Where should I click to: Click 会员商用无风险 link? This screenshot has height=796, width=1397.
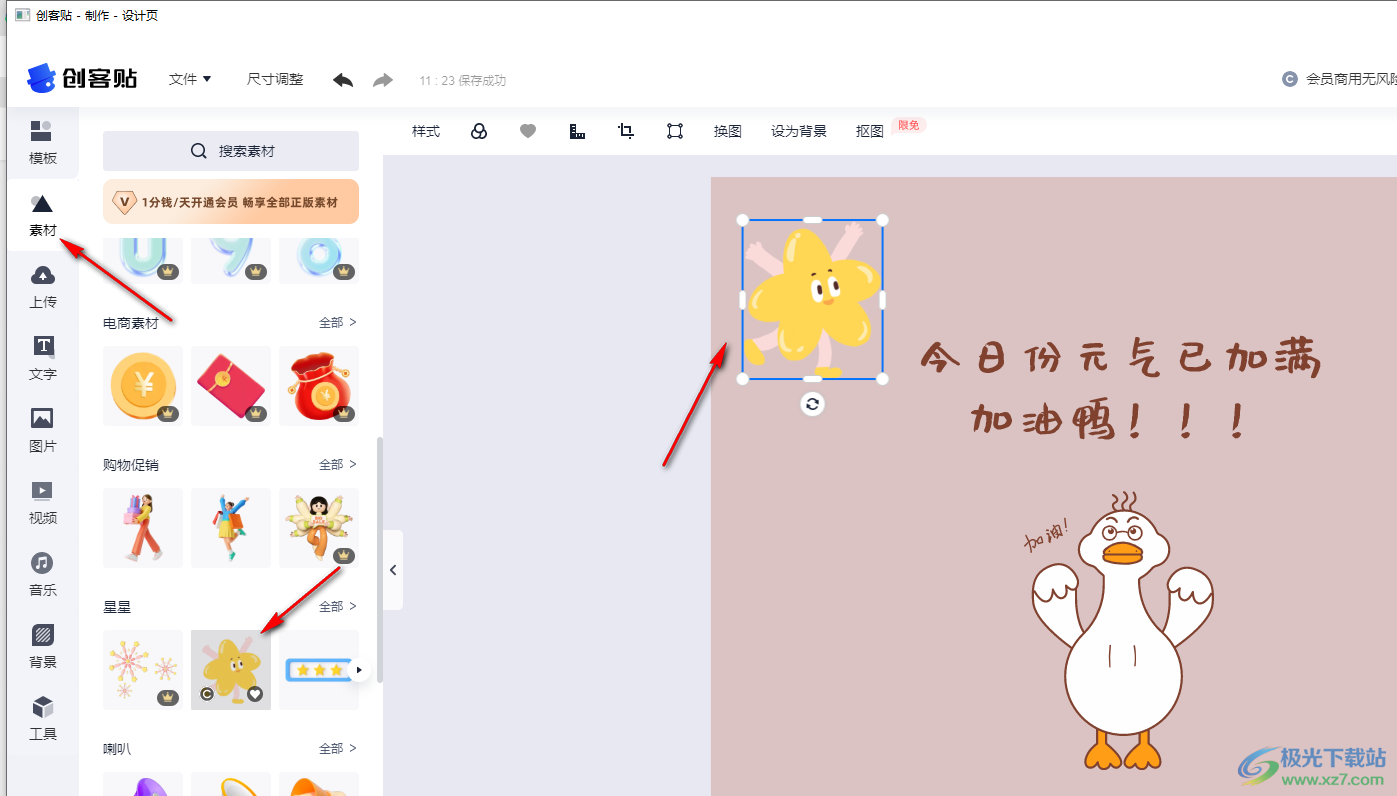1351,79
